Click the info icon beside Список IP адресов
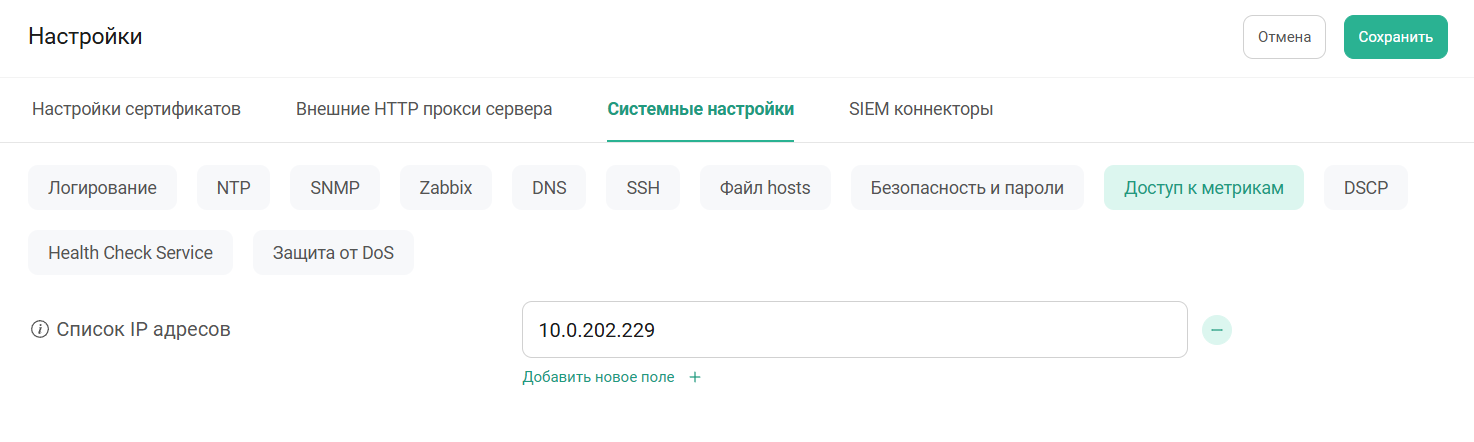The image size is (1474, 442). point(40,330)
